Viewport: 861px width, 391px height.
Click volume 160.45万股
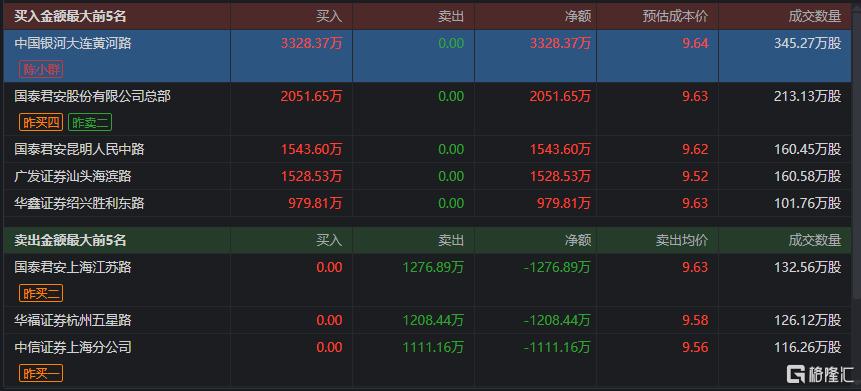click(807, 149)
